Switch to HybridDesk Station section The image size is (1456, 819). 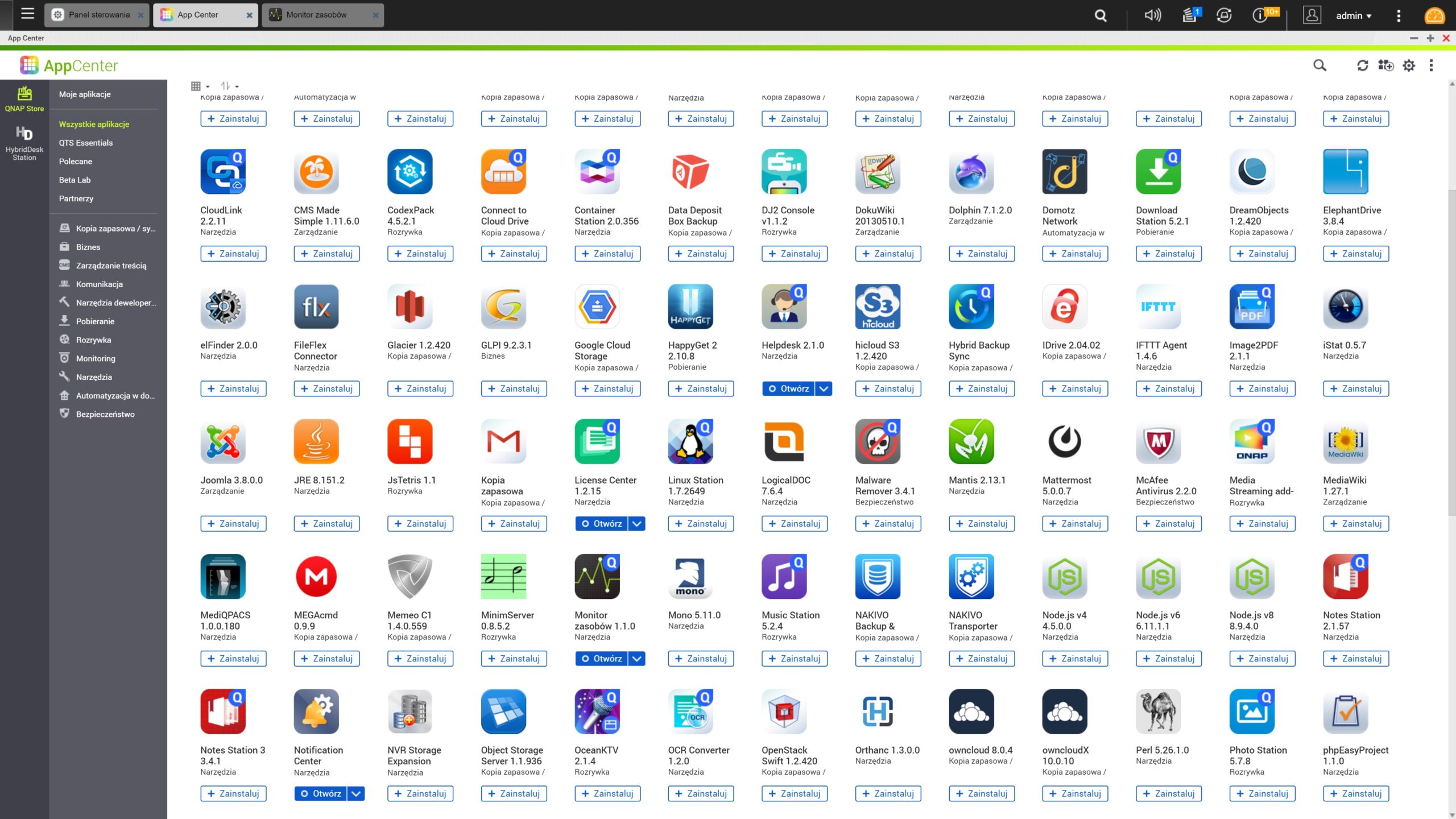[24, 143]
